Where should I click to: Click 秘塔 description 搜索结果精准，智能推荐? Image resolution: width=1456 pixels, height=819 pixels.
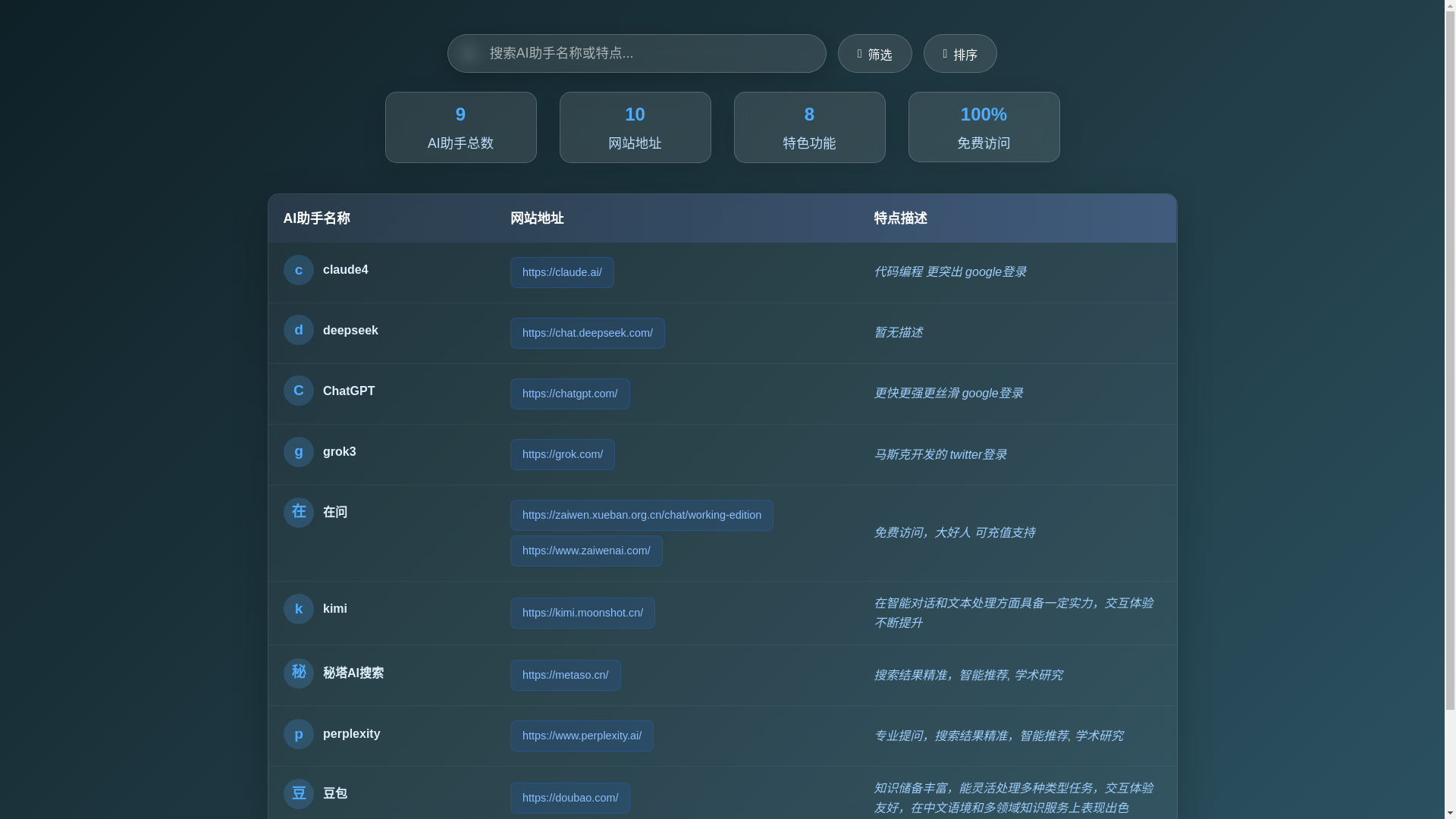(968, 675)
